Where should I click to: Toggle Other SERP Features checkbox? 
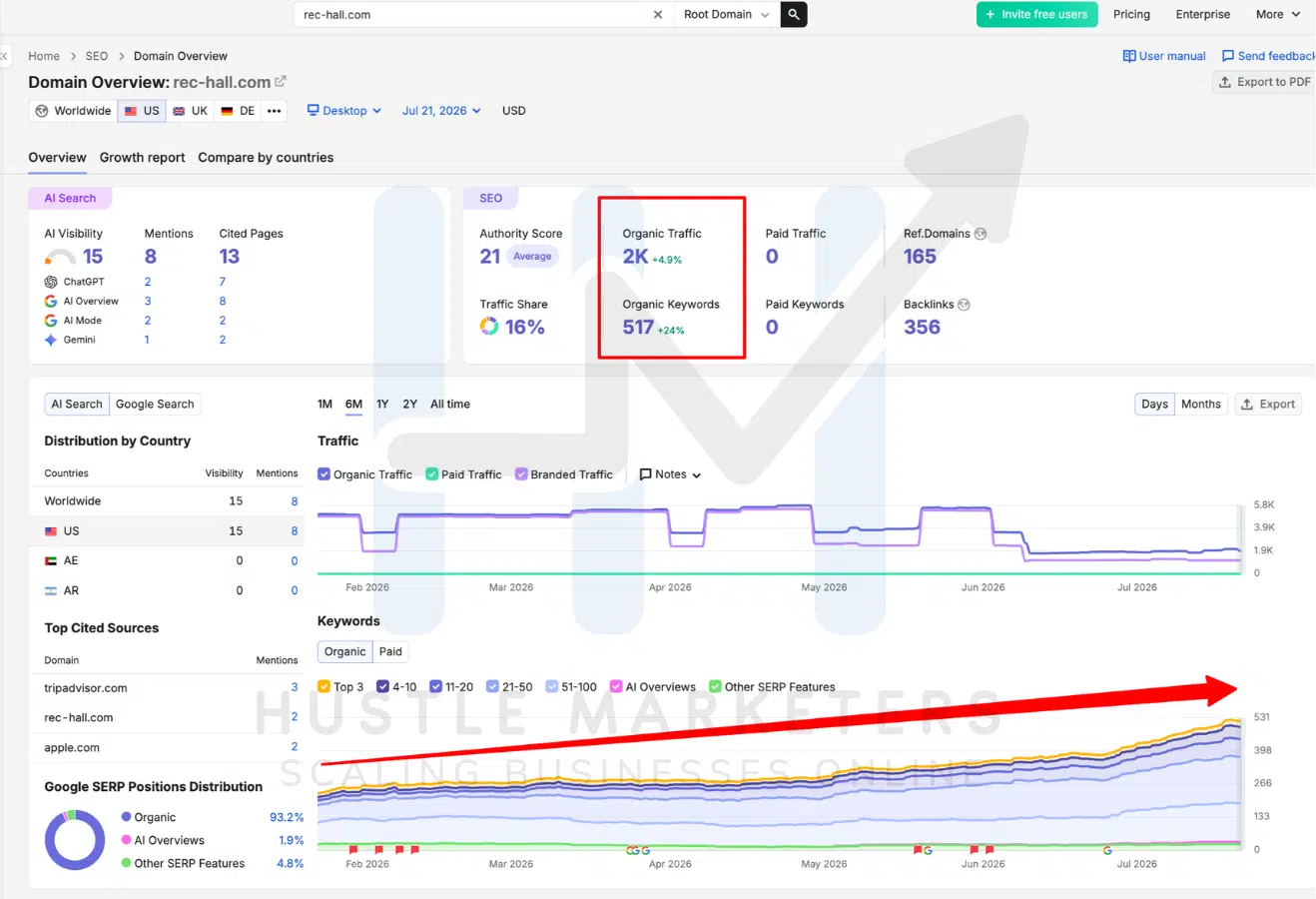pos(715,686)
